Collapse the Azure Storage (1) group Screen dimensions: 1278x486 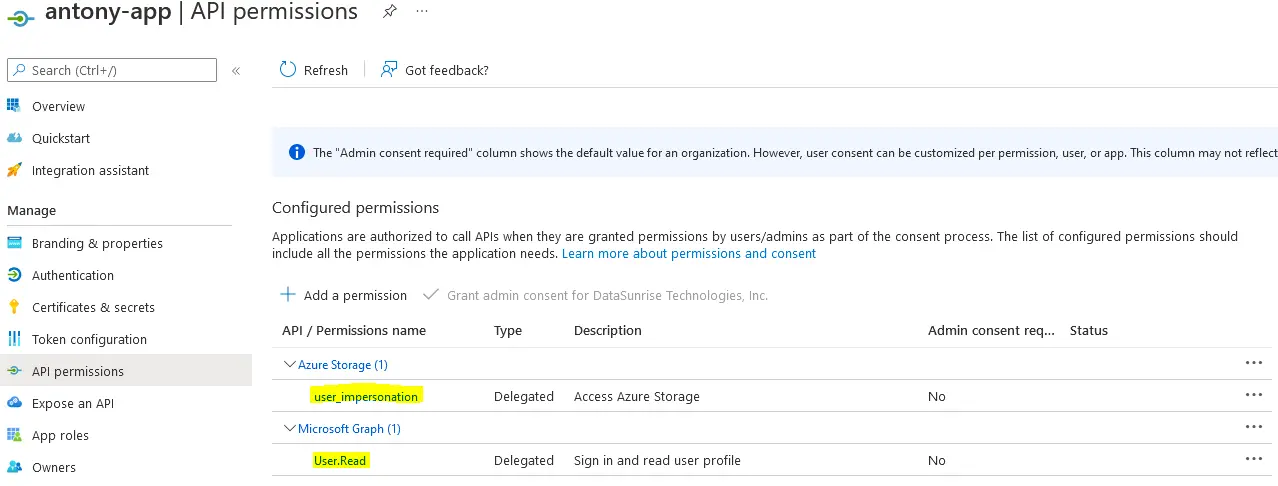point(290,365)
